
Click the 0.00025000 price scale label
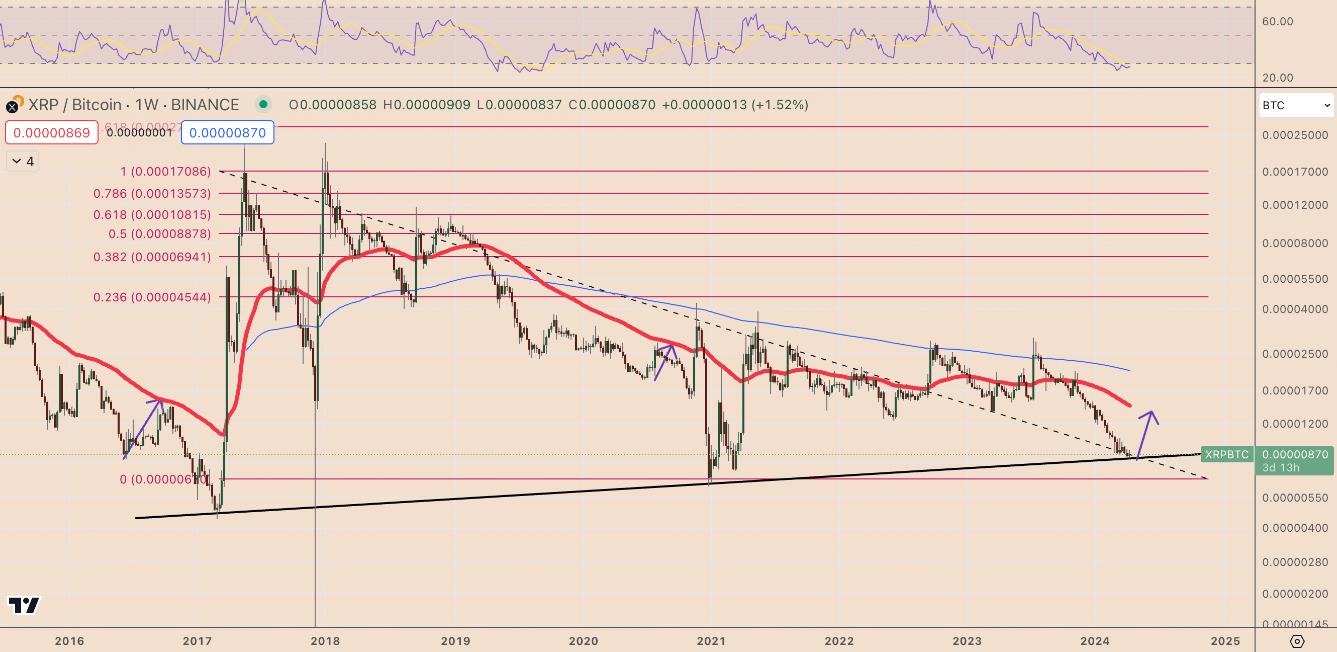pyautogui.click(x=1294, y=135)
